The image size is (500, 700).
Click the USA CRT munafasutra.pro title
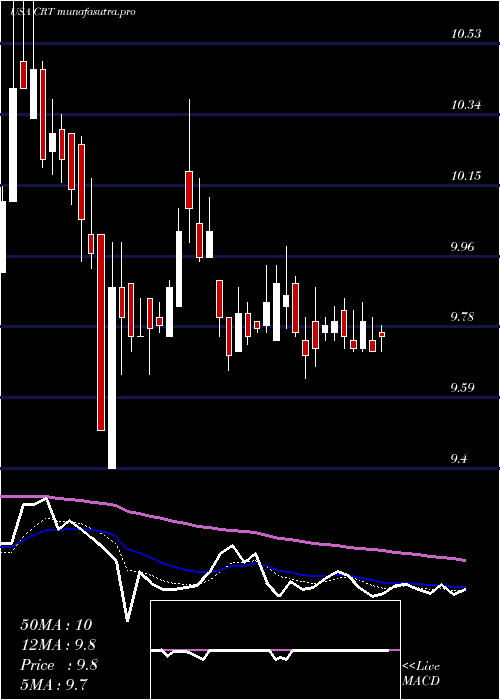pos(73,12)
